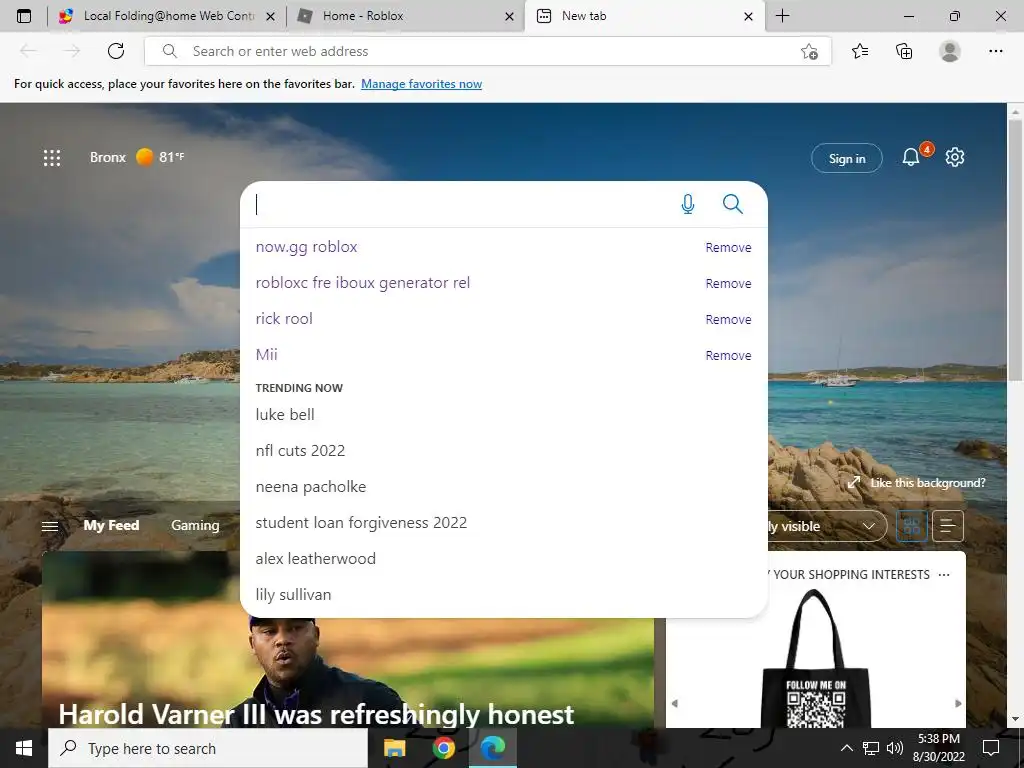Click Manage favorites now link
The height and width of the screenshot is (768, 1024).
[421, 84]
